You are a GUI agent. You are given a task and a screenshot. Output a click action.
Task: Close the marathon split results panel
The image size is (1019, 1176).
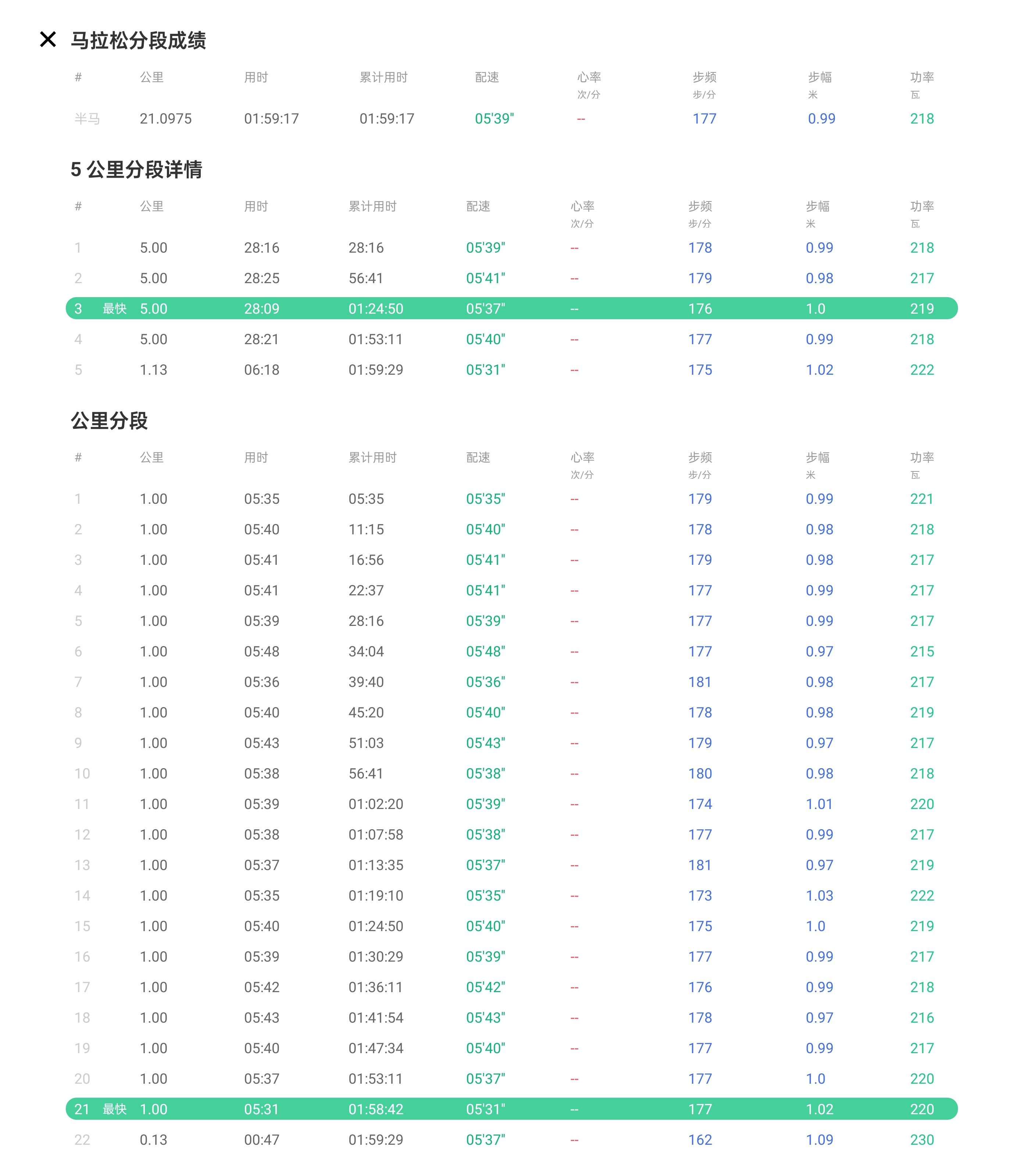click(x=48, y=39)
